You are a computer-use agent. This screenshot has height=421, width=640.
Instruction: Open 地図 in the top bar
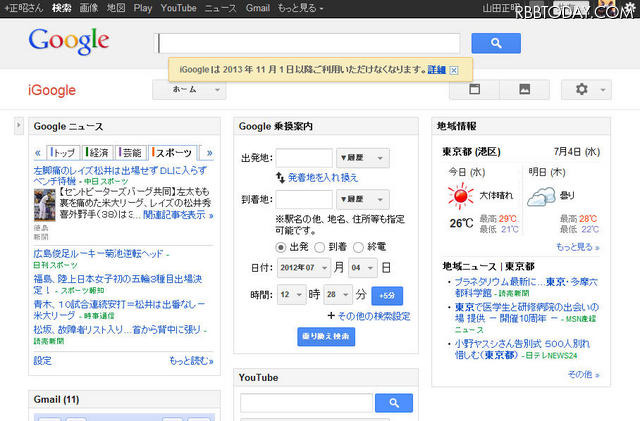[116, 8]
